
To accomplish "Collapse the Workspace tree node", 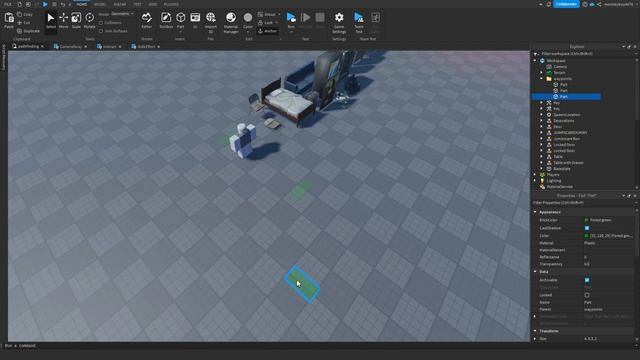I will 536,60.
